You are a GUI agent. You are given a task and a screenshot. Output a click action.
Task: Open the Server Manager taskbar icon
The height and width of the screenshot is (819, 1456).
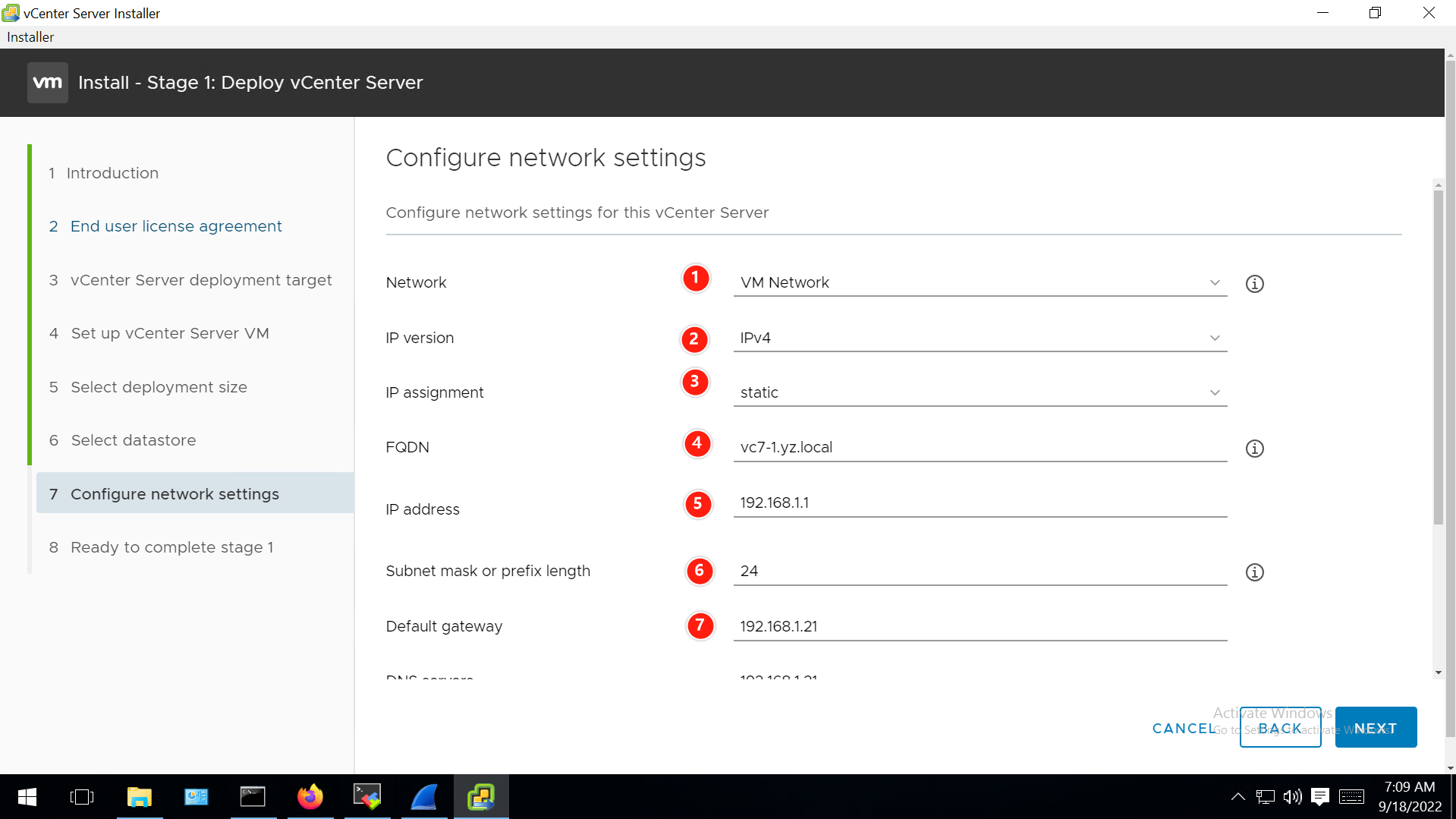tap(197, 797)
